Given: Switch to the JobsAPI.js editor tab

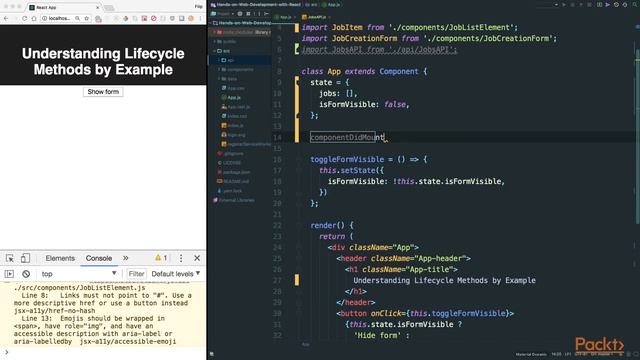Looking at the screenshot, I should [316, 17].
